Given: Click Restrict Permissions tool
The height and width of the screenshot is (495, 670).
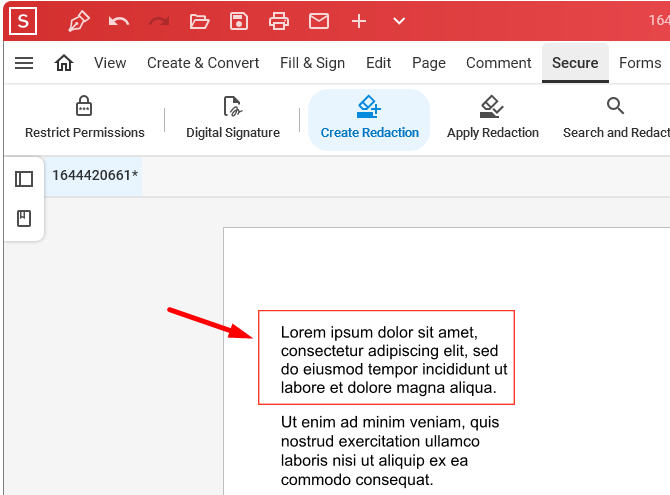Looking at the screenshot, I should 85,118.
